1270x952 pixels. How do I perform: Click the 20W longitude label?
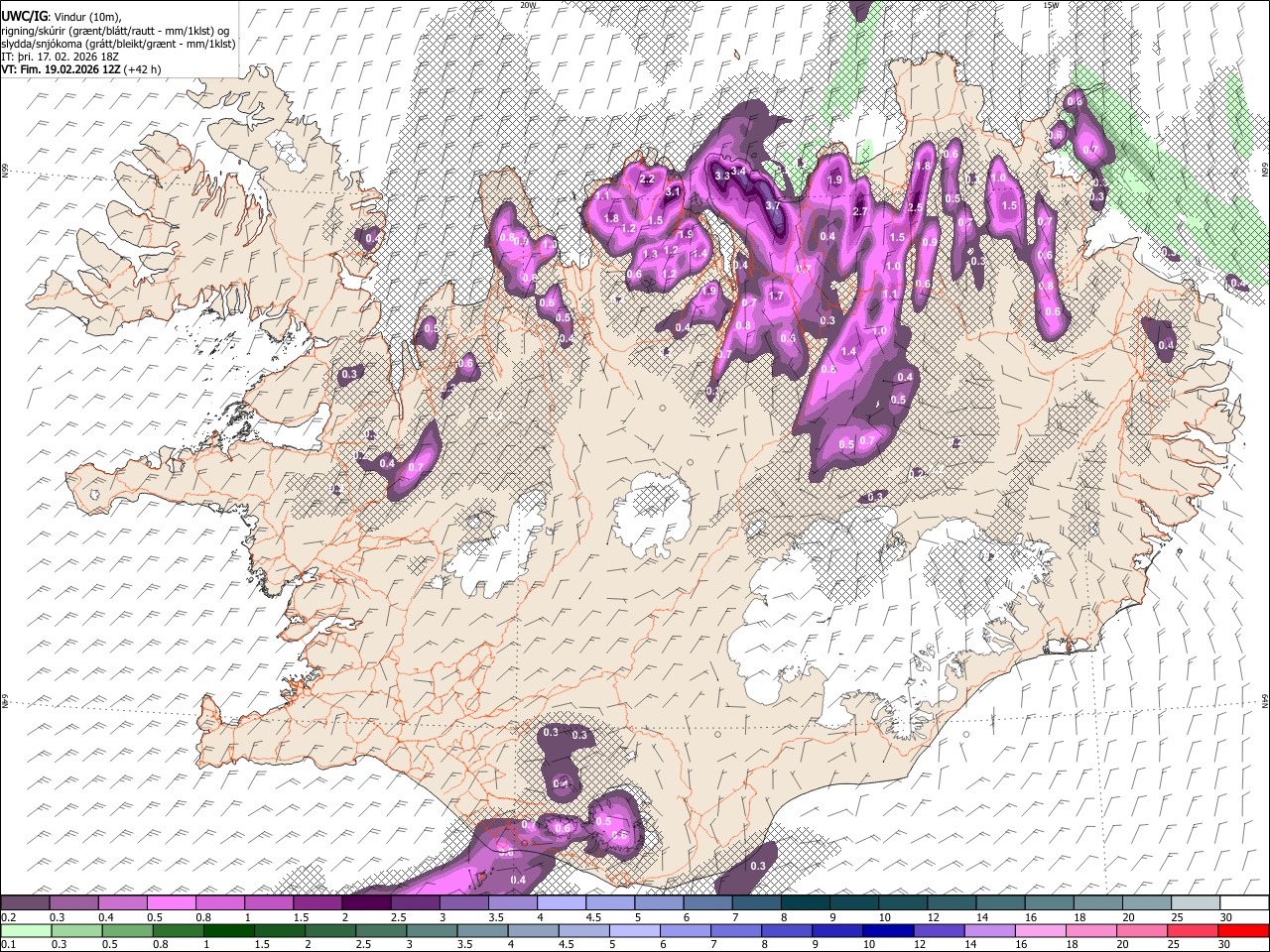click(x=529, y=5)
